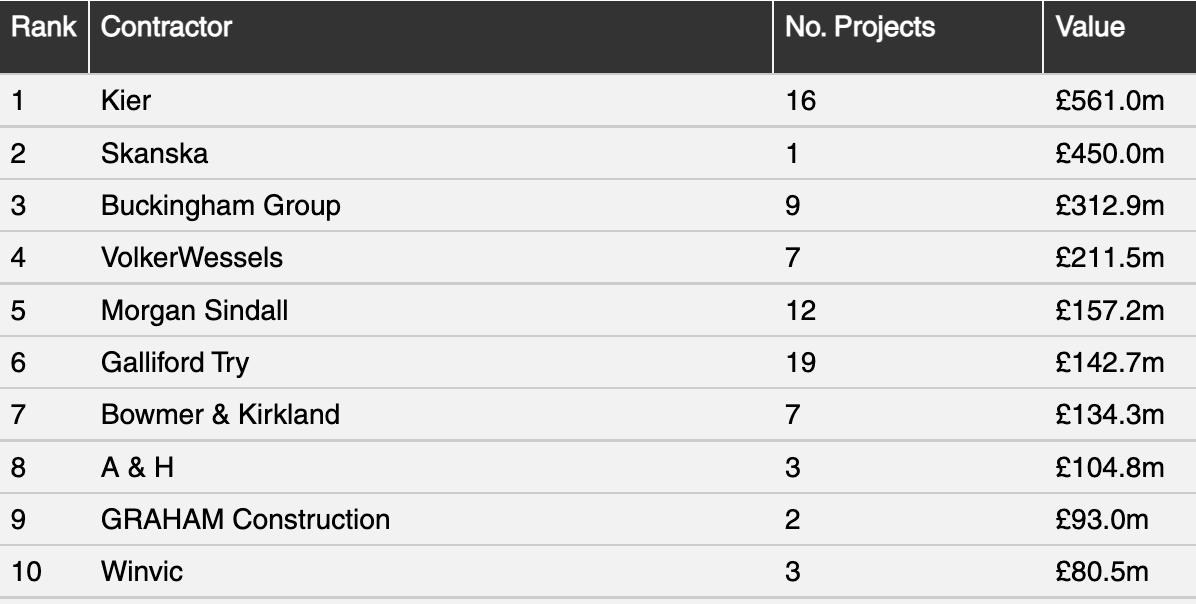Screen dimensions: 1196x604
Task: Select the A & H contractor
Action: tap(137, 467)
